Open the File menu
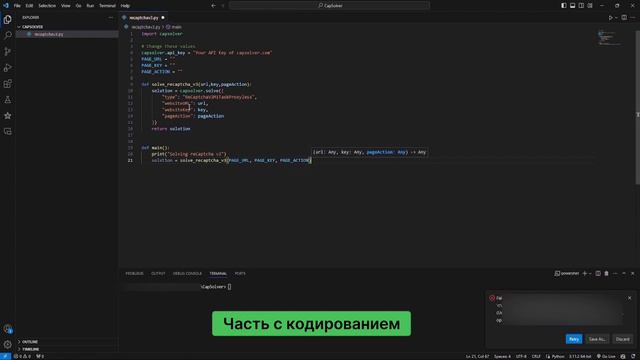Viewport: 640px width, 360px height. point(17,6)
